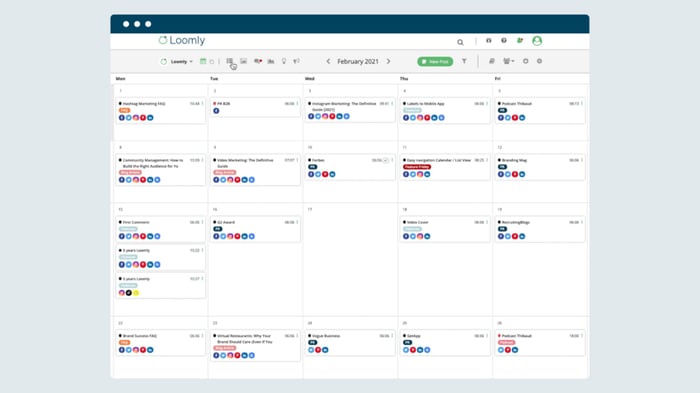700x393 pixels.
Task: Open the Branding Mag post
Action: [514, 160]
